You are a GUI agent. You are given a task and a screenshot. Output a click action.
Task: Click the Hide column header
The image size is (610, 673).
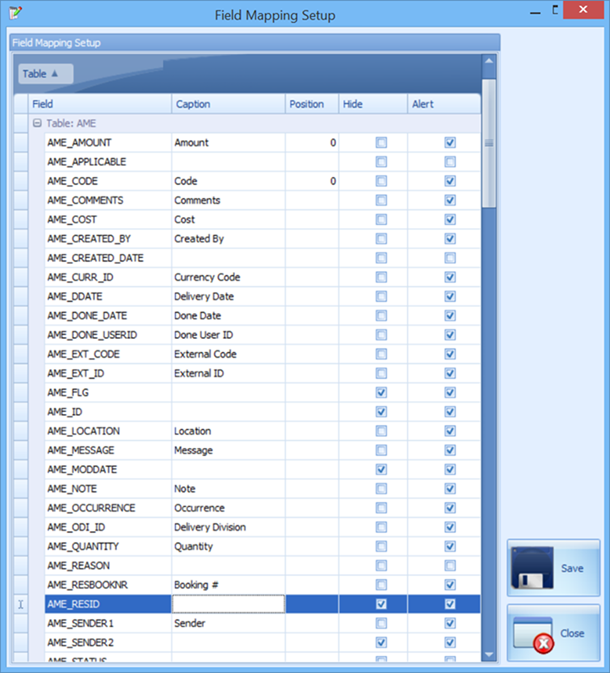373,104
